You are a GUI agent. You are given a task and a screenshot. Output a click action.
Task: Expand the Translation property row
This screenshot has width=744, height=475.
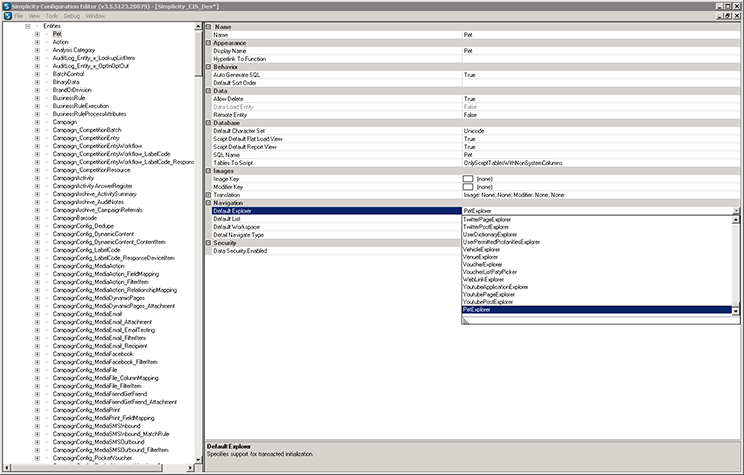208,195
